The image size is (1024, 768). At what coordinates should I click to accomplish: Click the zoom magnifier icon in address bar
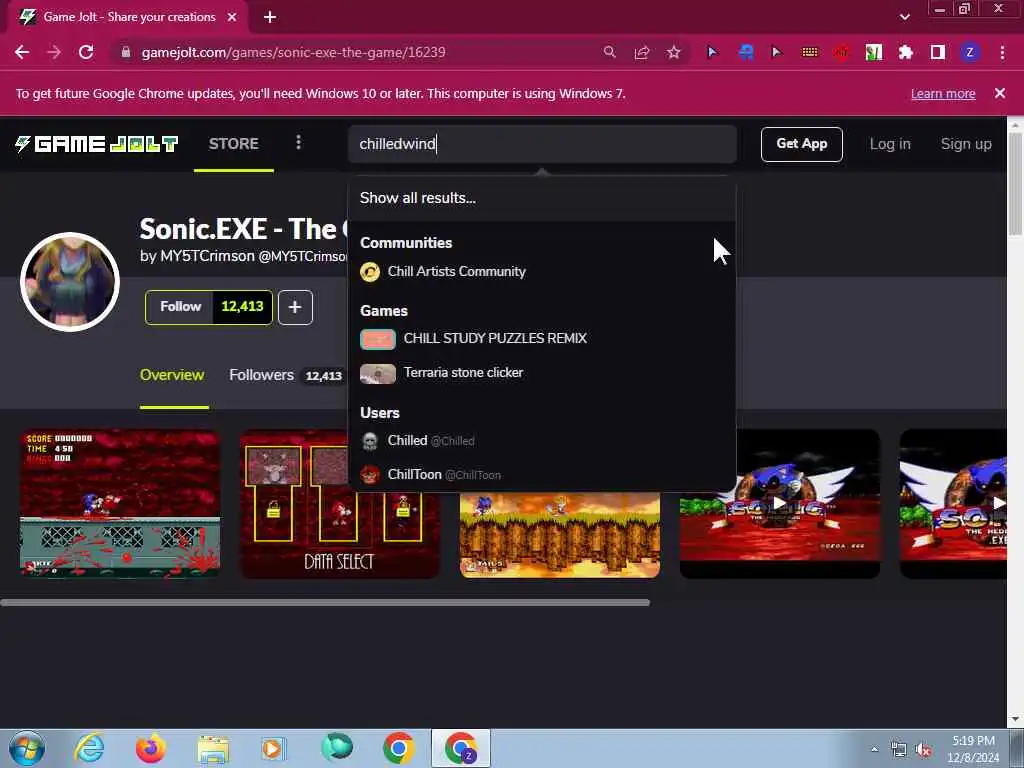609,52
